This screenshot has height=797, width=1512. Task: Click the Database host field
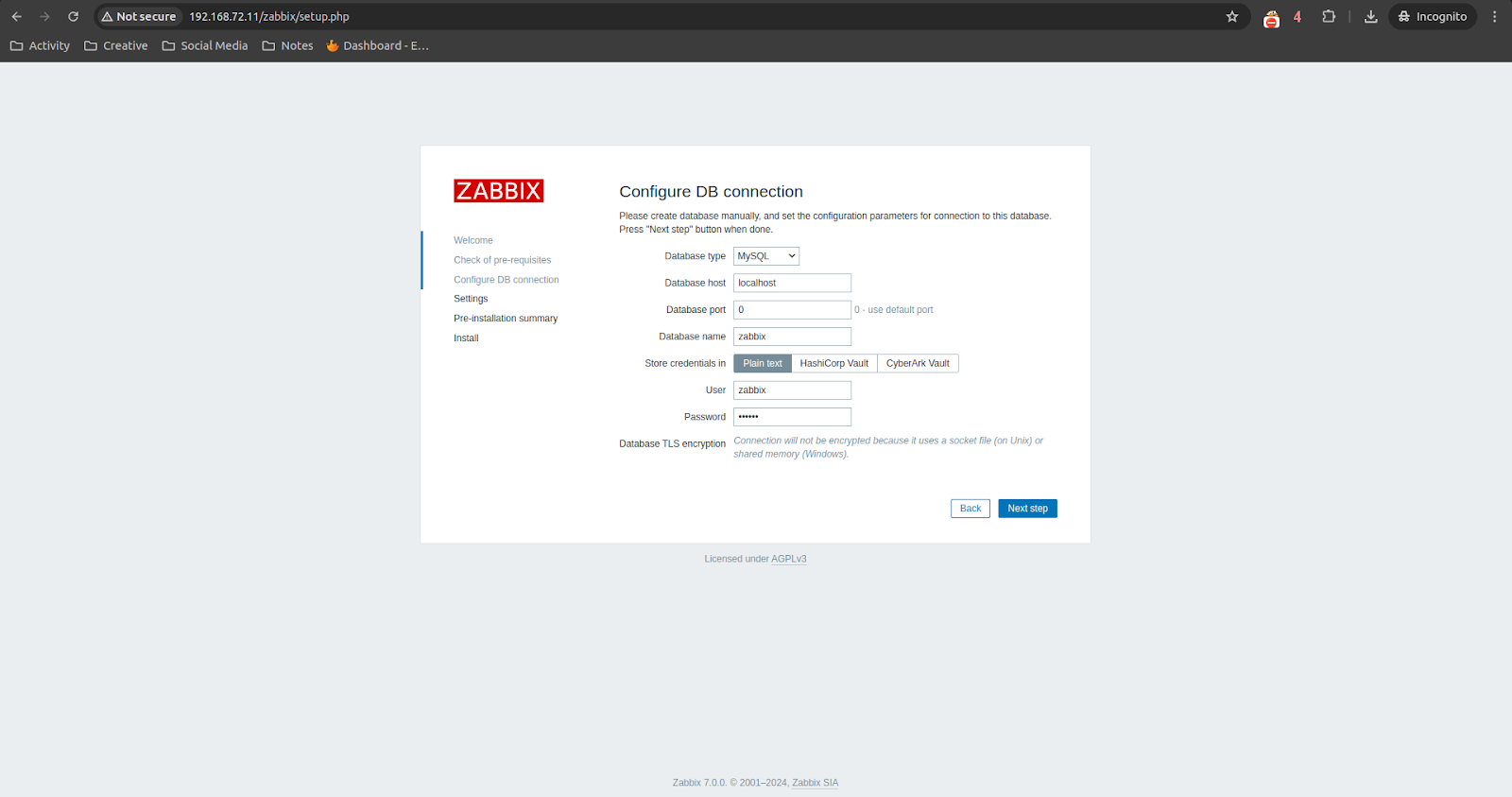(x=792, y=283)
